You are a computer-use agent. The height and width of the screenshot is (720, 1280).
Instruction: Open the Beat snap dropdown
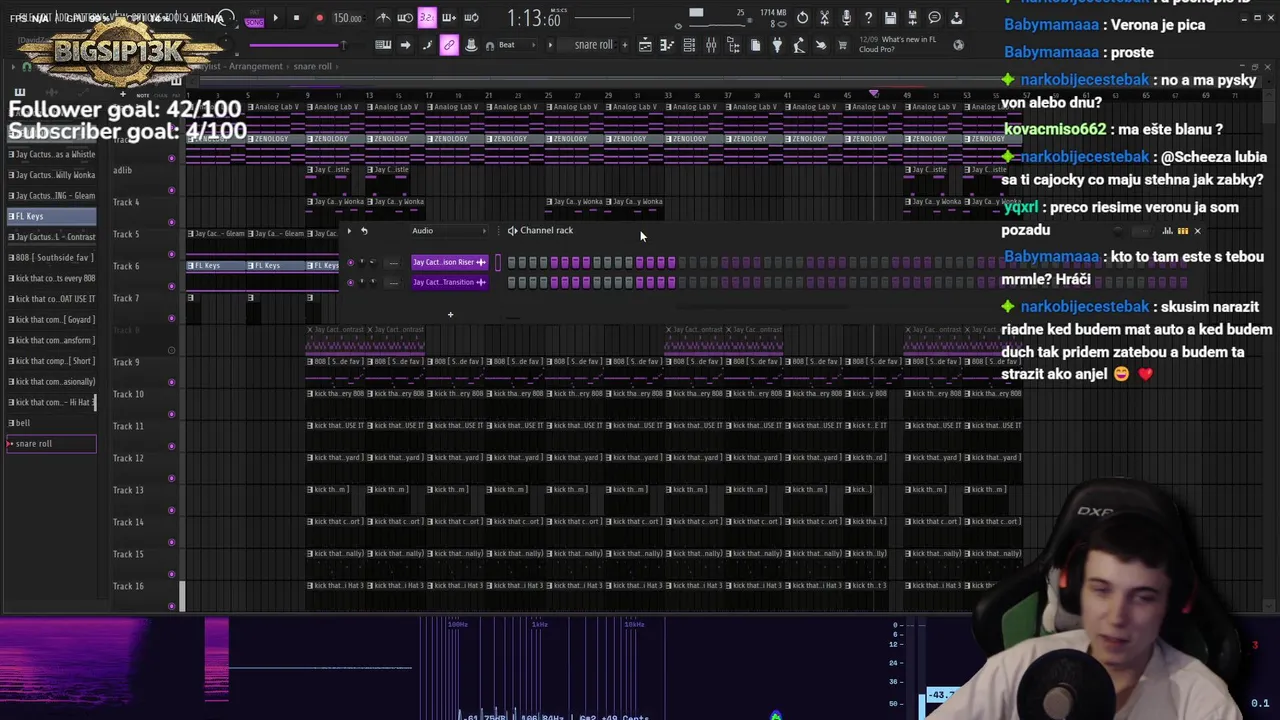[515, 45]
